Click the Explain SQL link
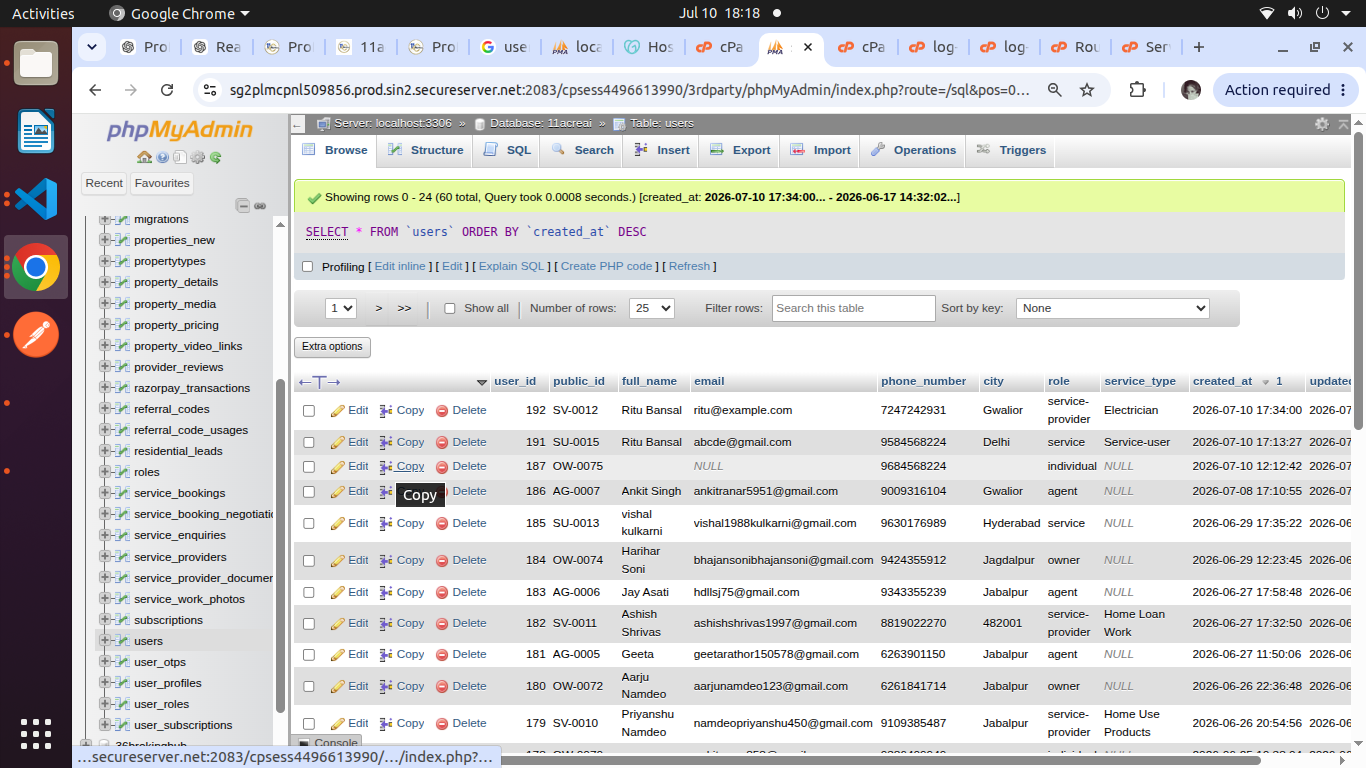 click(x=511, y=266)
